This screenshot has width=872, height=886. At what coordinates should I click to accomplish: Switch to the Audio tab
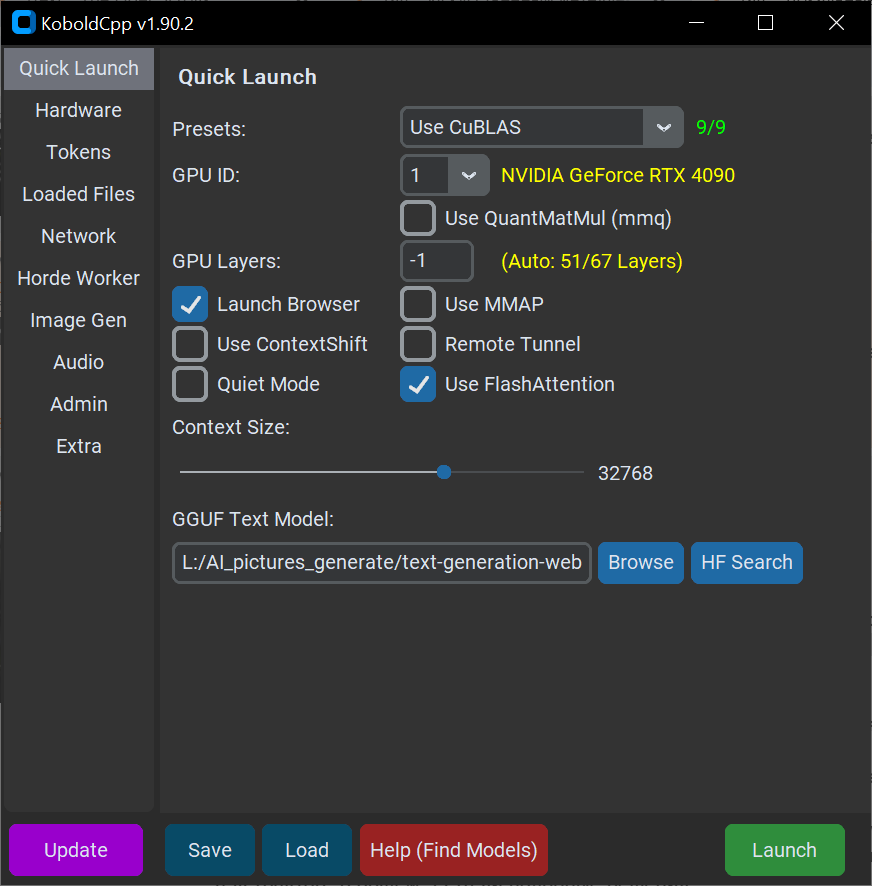pos(79,362)
